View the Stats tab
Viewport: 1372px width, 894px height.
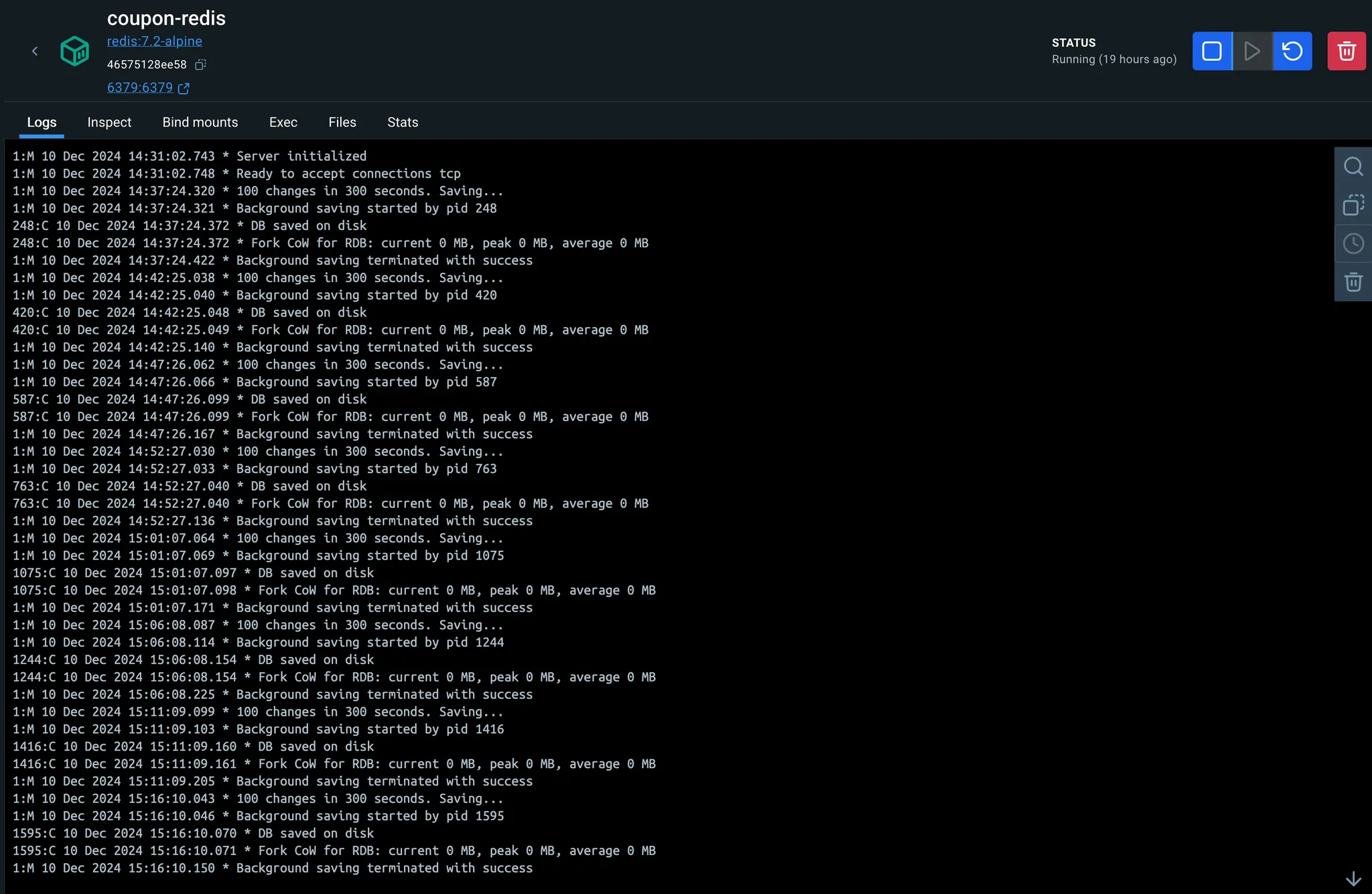pos(403,122)
